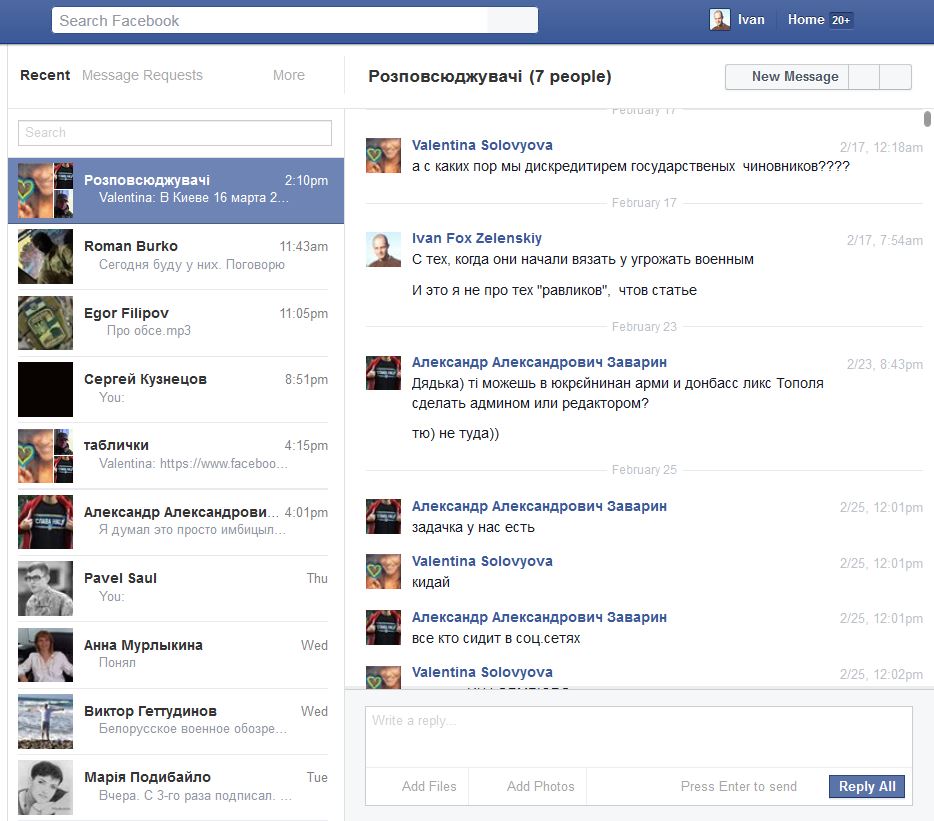The width and height of the screenshot is (934, 821).
Task: Click Roman Burko's avatar in the conversation list
Action: [x=45, y=257]
